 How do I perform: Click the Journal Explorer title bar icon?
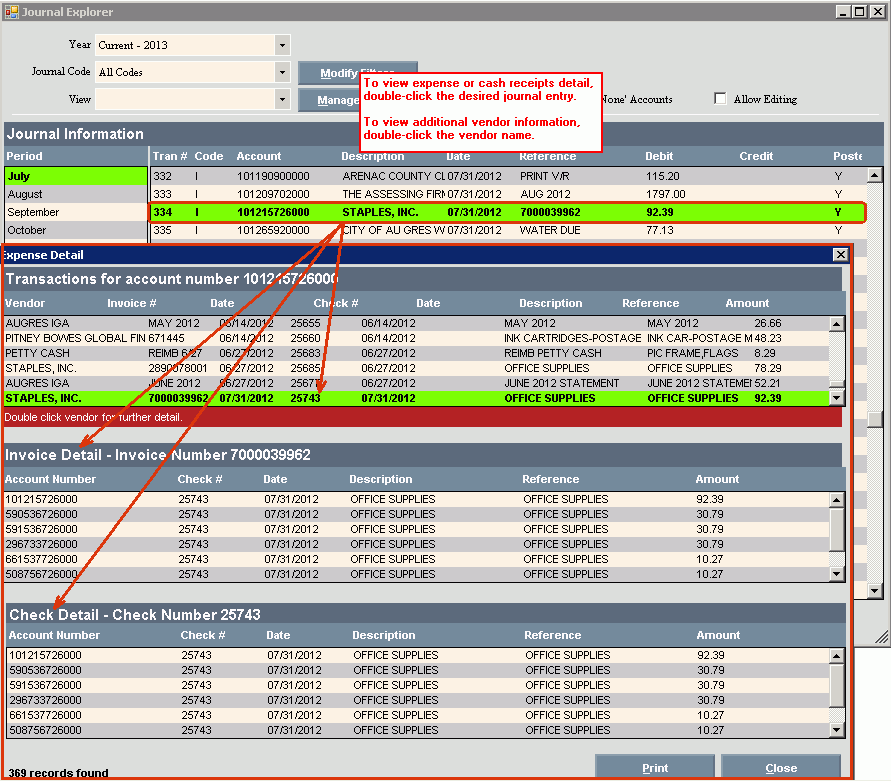coord(11,12)
